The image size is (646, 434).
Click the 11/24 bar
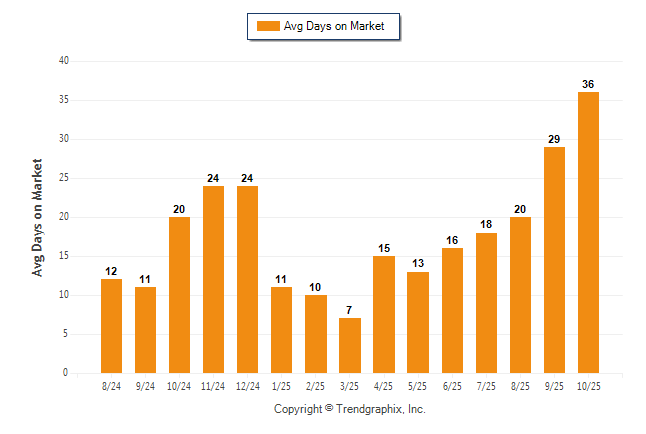214,279
